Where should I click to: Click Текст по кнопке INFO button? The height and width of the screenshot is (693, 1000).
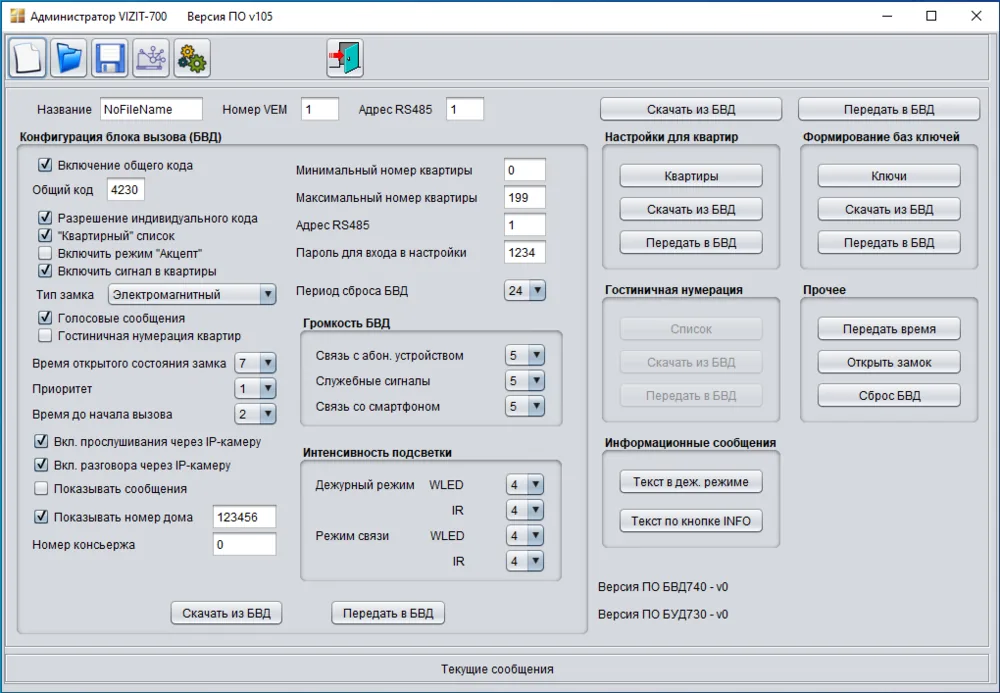click(691, 521)
